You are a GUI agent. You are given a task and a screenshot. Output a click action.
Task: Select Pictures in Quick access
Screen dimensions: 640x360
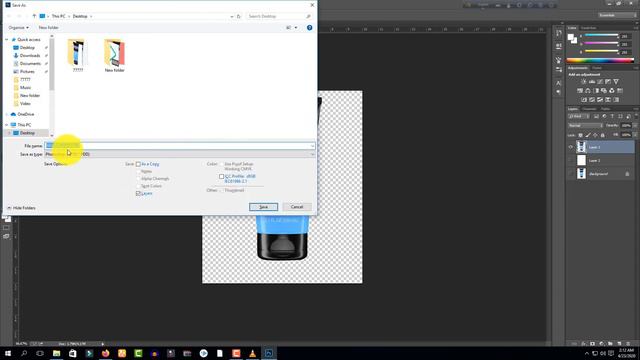(x=27, y=72)
